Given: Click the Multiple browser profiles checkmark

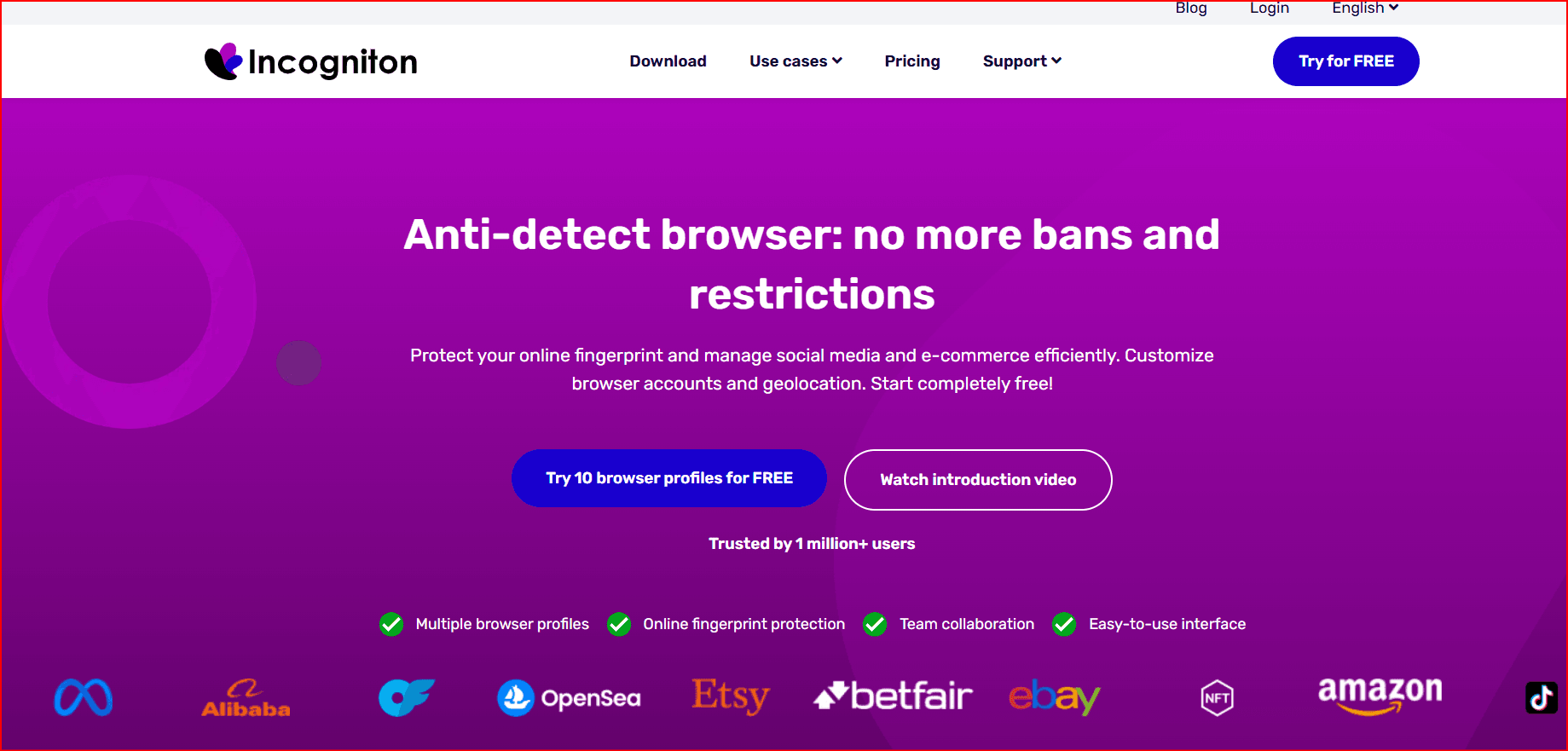Looking at the screenshot, I should (391, 624).
